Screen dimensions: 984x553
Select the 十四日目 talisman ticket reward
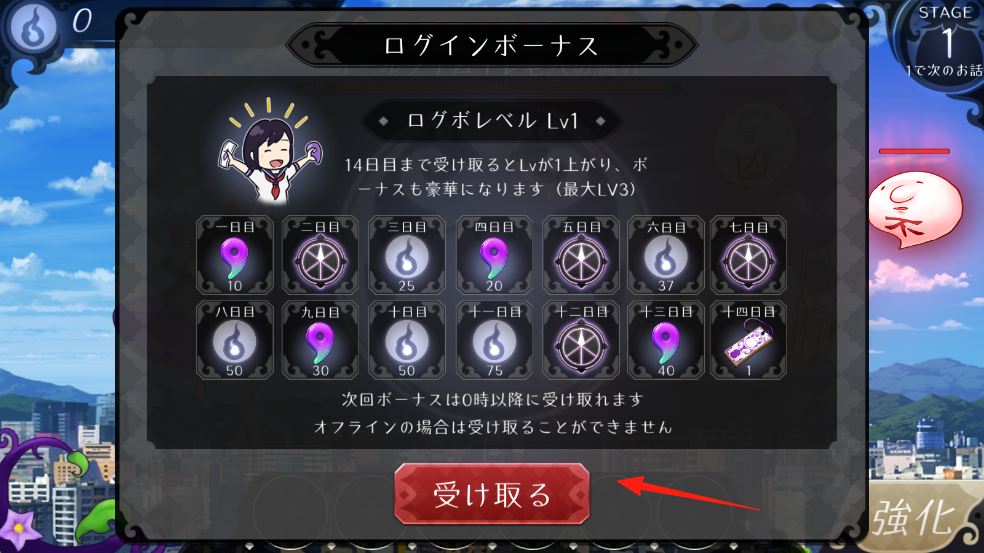[748, 340]
